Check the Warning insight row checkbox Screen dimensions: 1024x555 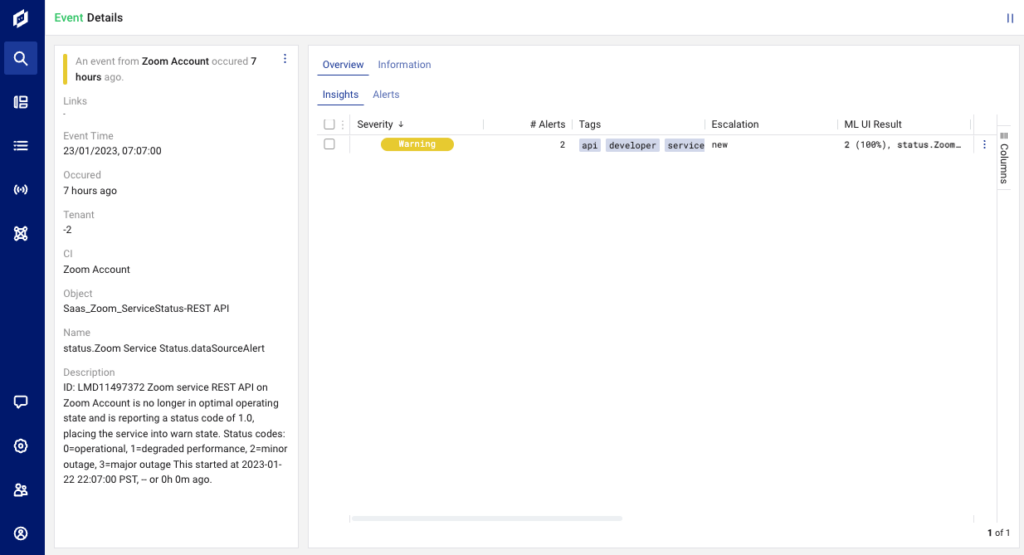pyautogui.click(x=329, y=144)
